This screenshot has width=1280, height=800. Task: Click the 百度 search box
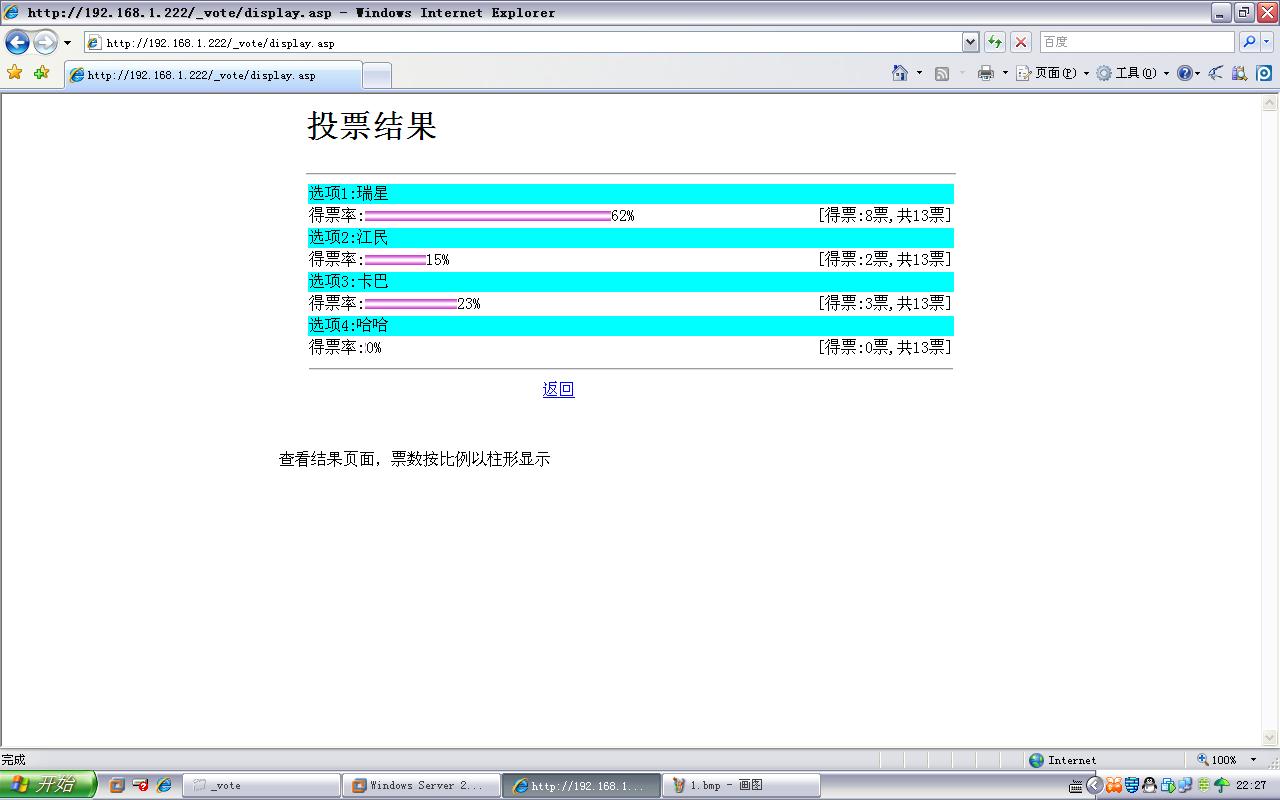(x=1136, y=42)
